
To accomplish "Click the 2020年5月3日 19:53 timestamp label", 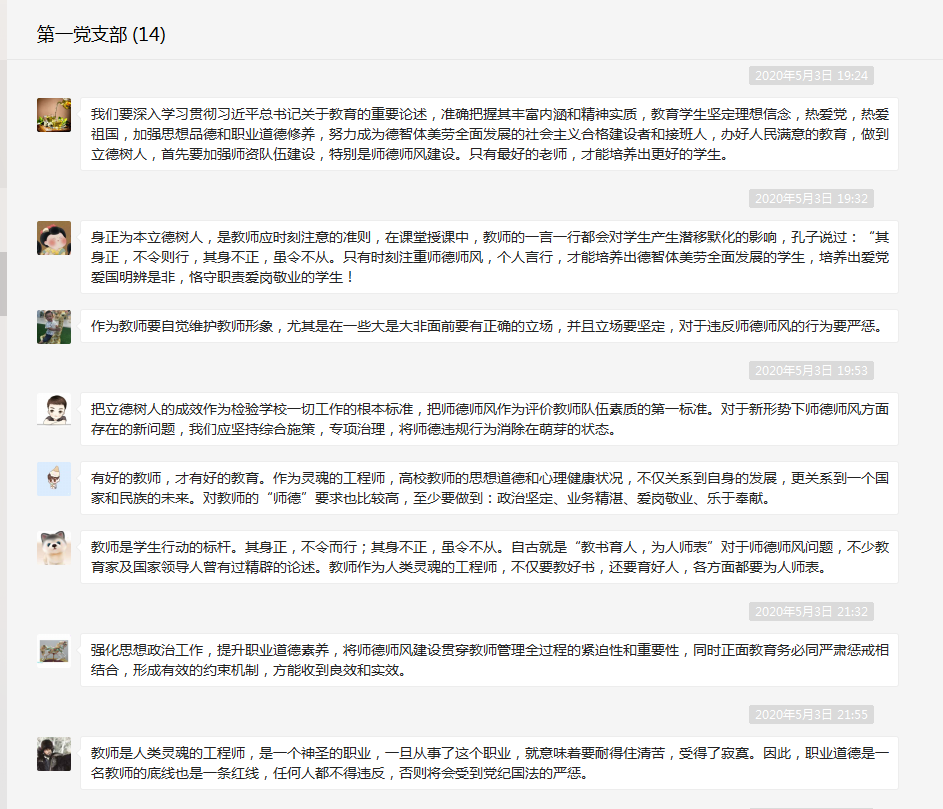I will (x=811, y=371).
